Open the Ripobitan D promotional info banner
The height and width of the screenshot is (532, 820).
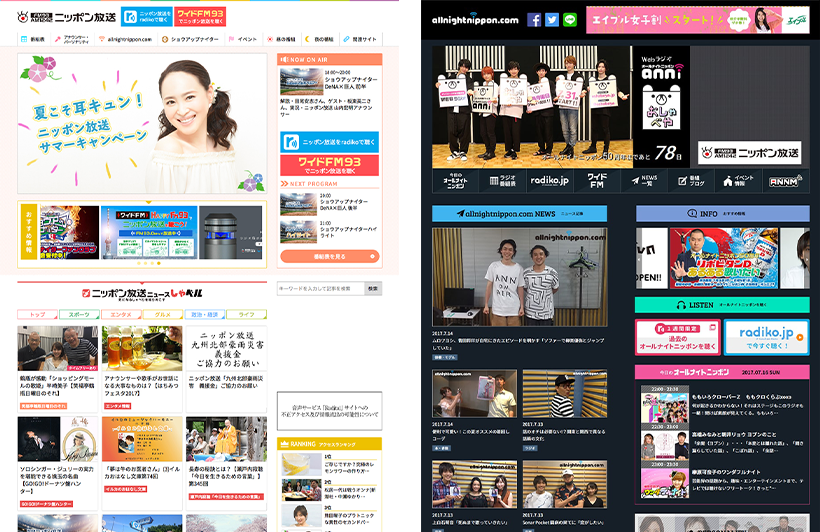point(724,258)
